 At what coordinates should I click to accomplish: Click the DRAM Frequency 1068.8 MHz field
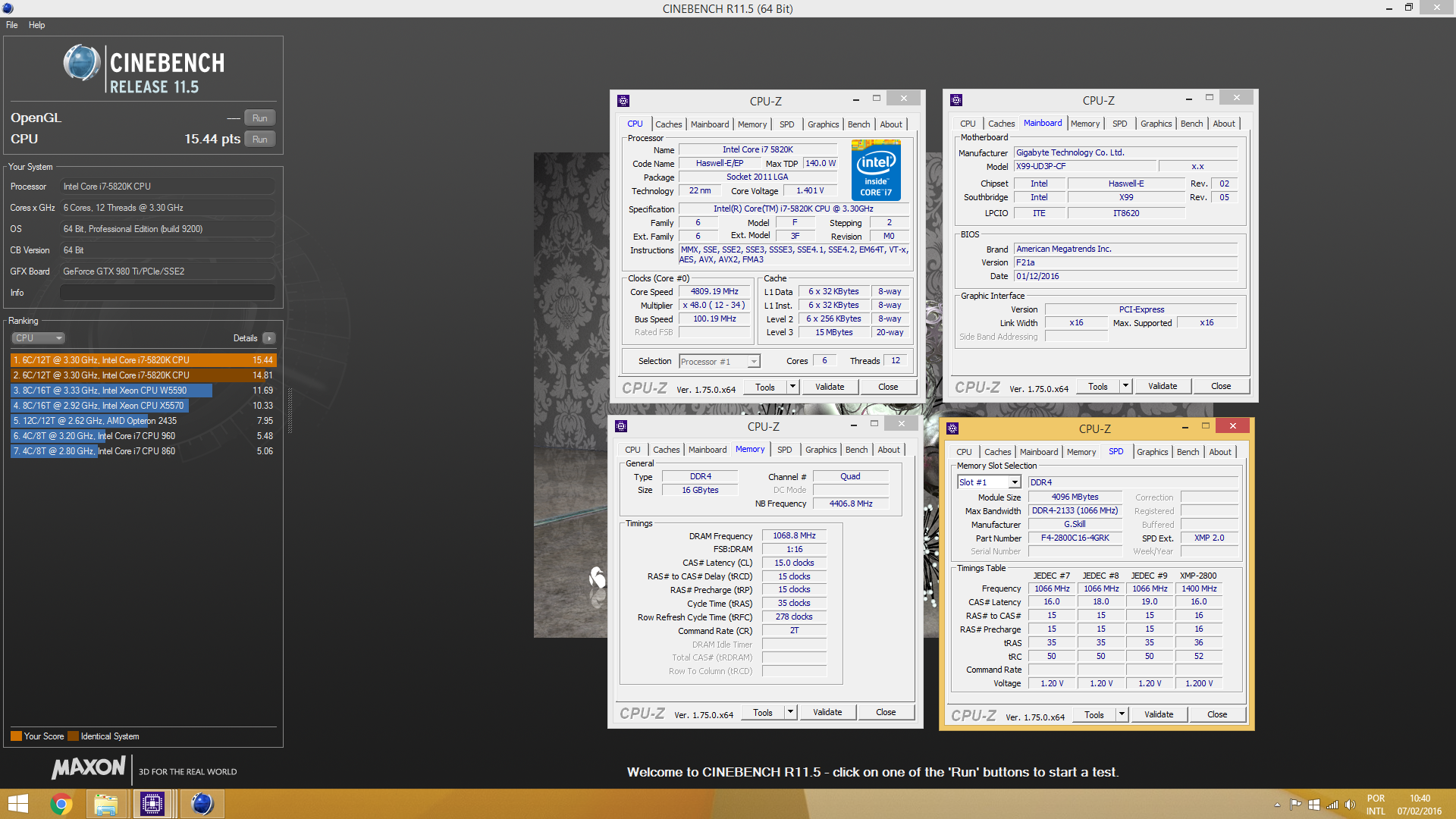click(x=794, y=536)
